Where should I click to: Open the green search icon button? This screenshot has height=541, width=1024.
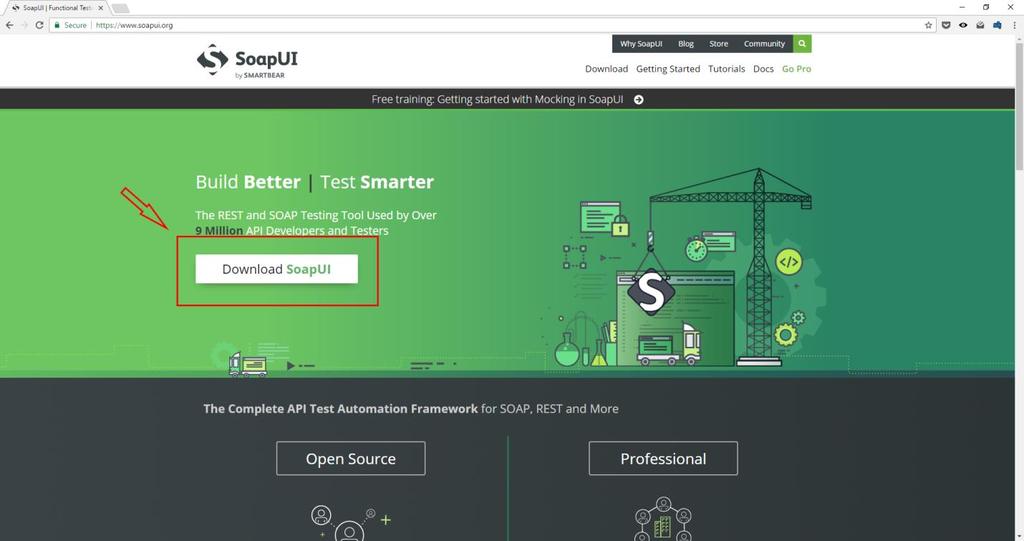(x=802, y=44)
